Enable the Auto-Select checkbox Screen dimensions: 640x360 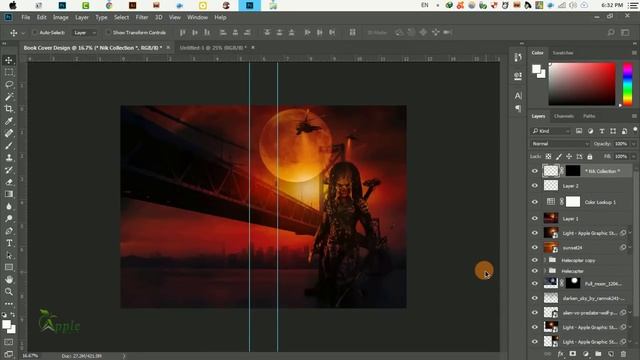(x=35, y=32)
